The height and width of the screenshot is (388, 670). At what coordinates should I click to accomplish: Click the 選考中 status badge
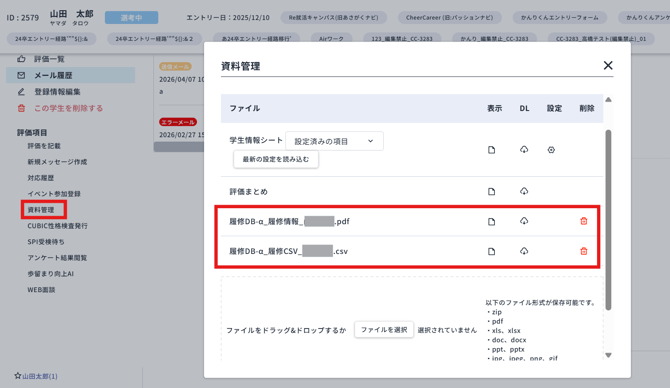point(131,18)
